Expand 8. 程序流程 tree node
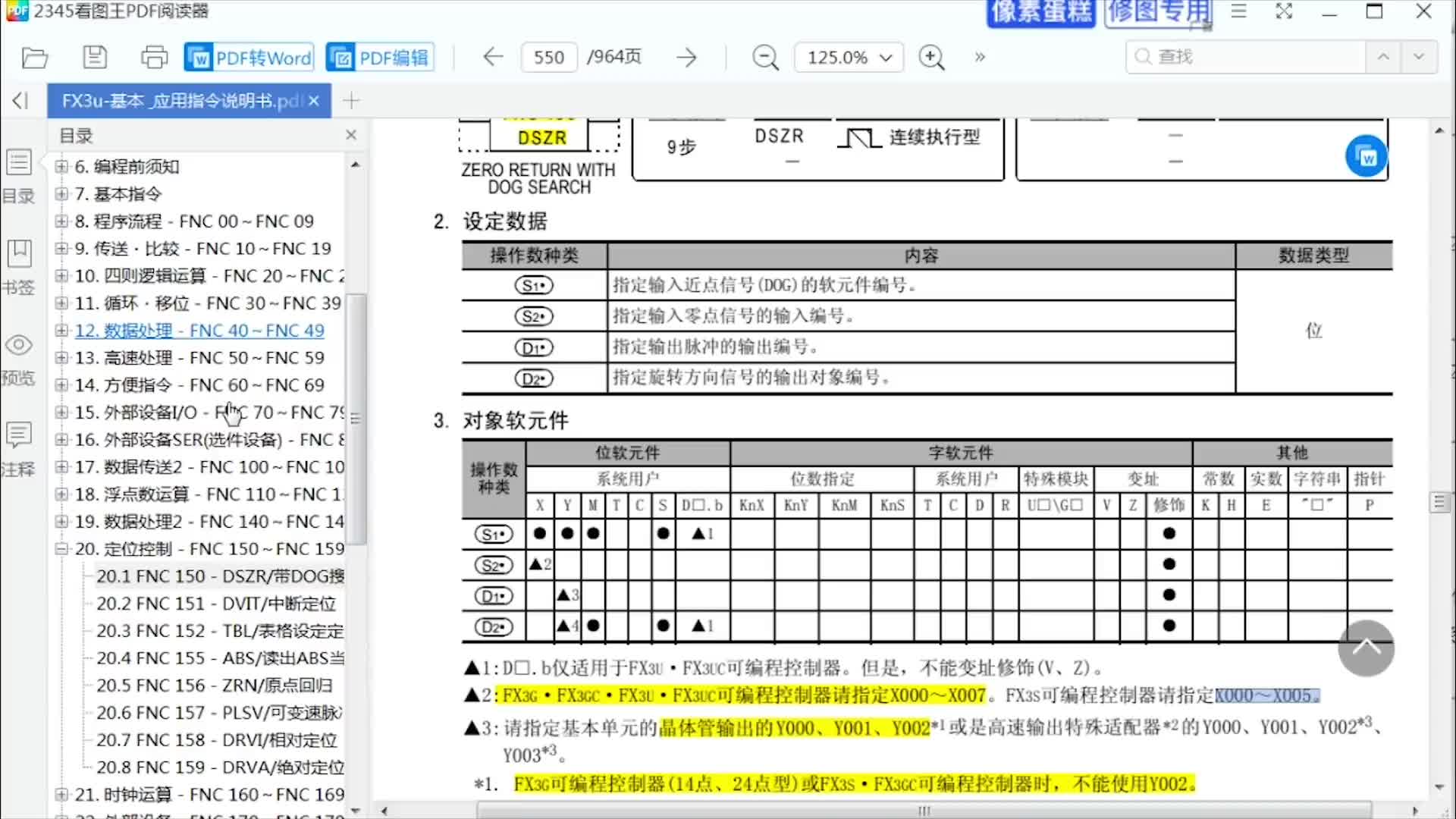Viewport: 1456px width, 819px height. click(62, 221)
